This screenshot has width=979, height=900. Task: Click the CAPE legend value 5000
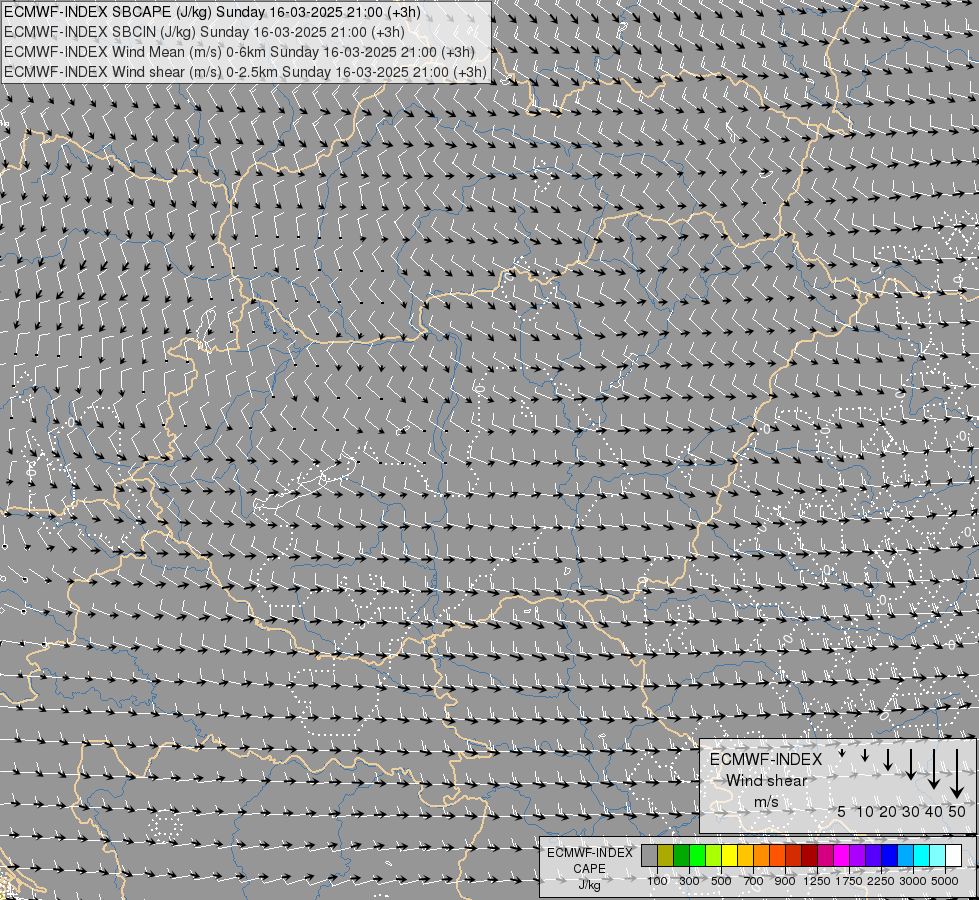click(945, 881)
